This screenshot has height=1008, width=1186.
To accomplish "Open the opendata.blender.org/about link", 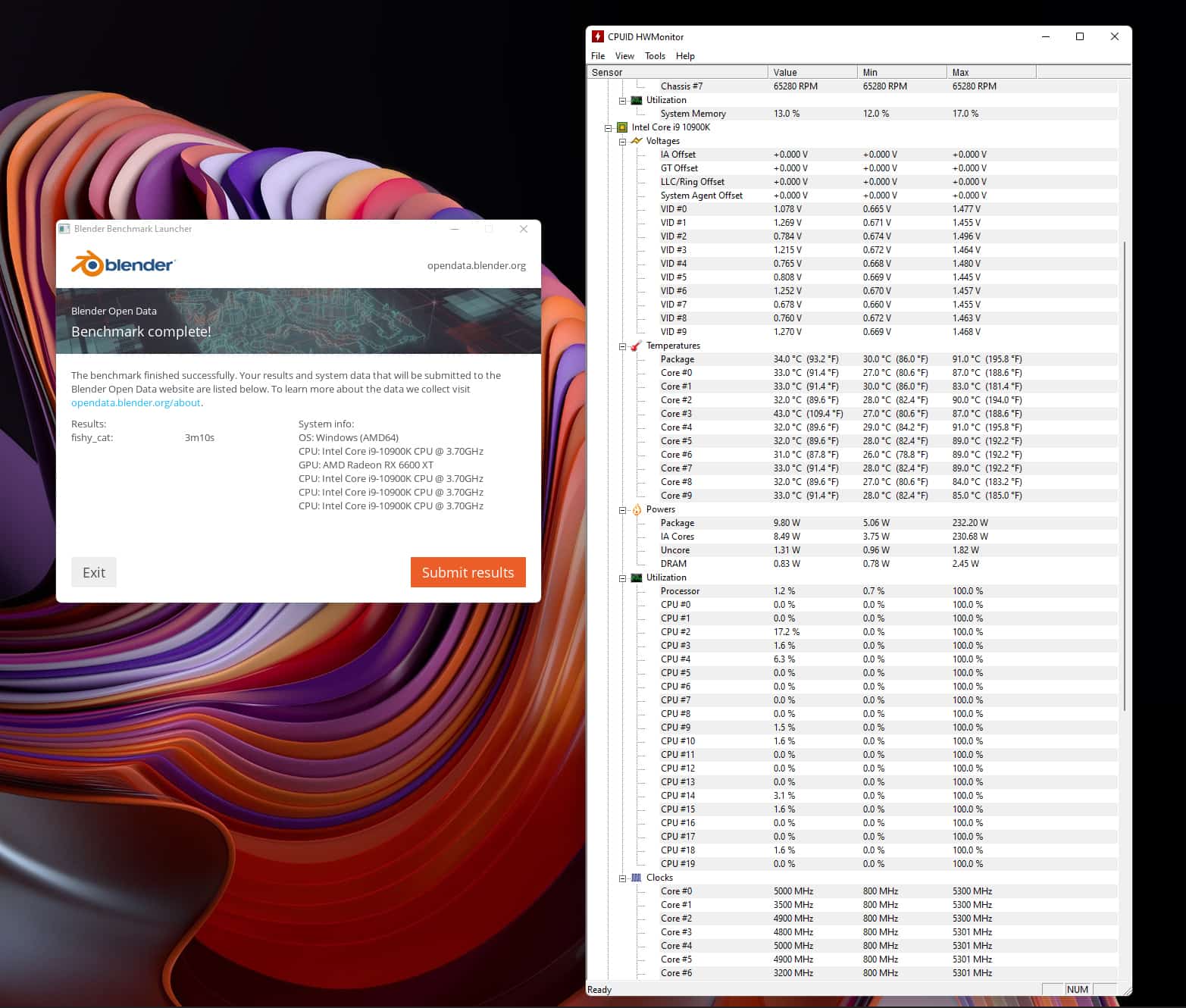I will [136, 402].
